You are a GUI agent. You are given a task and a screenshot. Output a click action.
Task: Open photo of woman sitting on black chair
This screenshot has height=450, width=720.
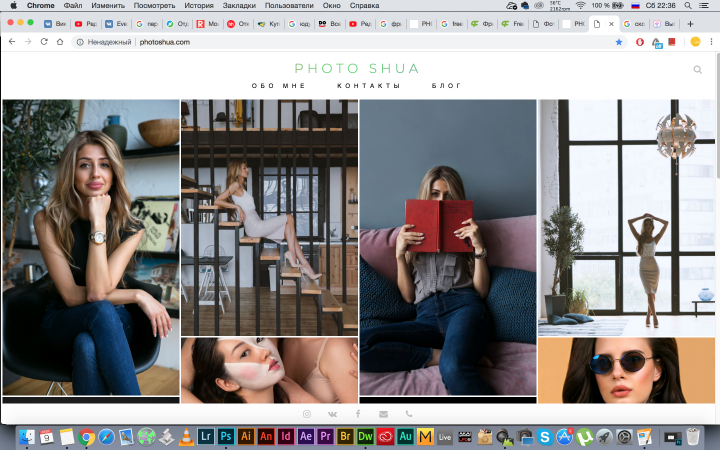tap(91, 248)
